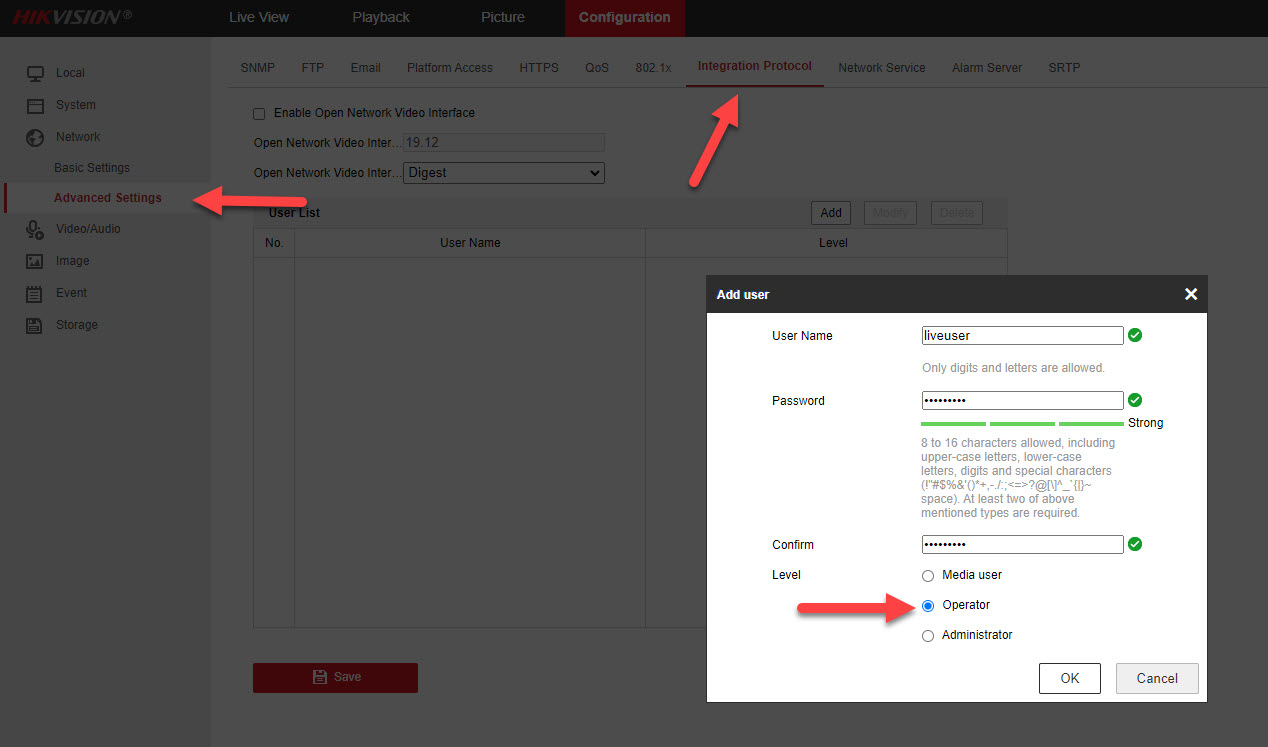Open the HTTPS settings tab
Screen dimensions: 1268x747
click(539, 68)
